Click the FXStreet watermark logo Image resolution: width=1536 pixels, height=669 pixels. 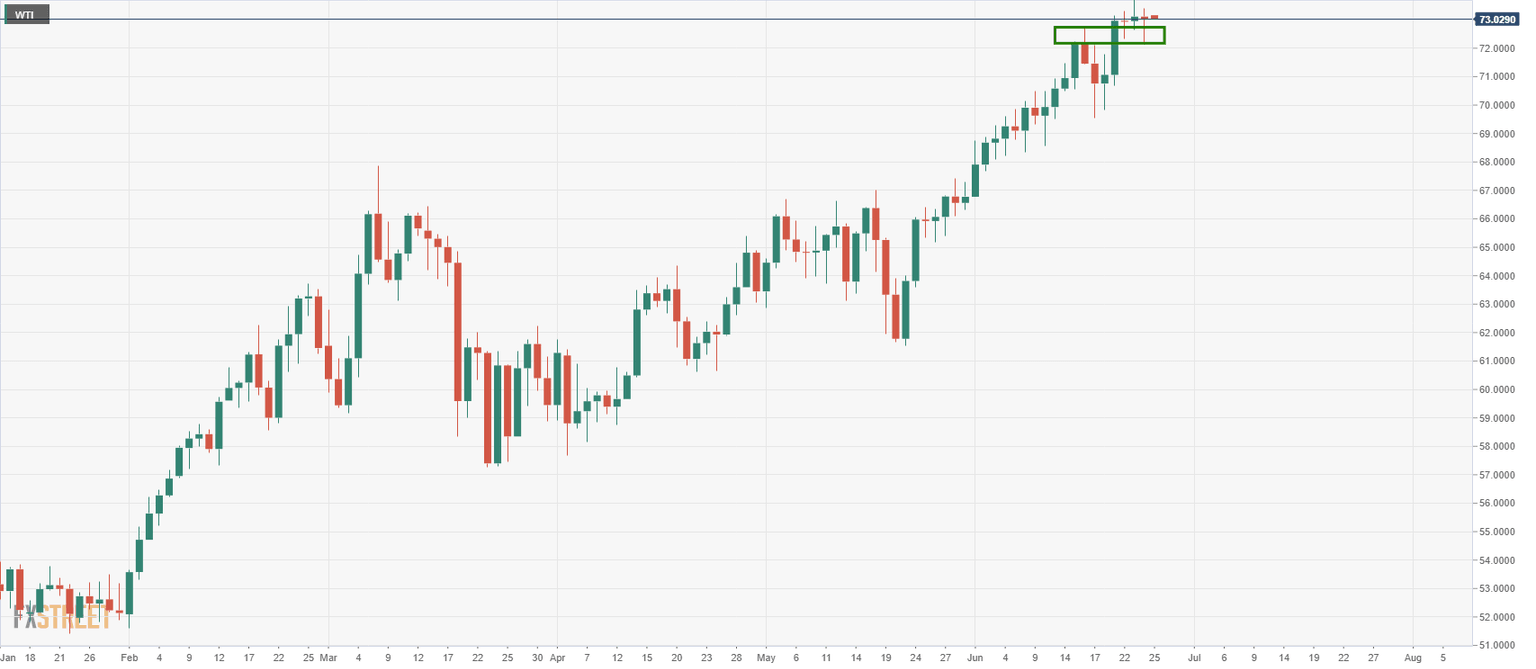[x=66, y=617]
